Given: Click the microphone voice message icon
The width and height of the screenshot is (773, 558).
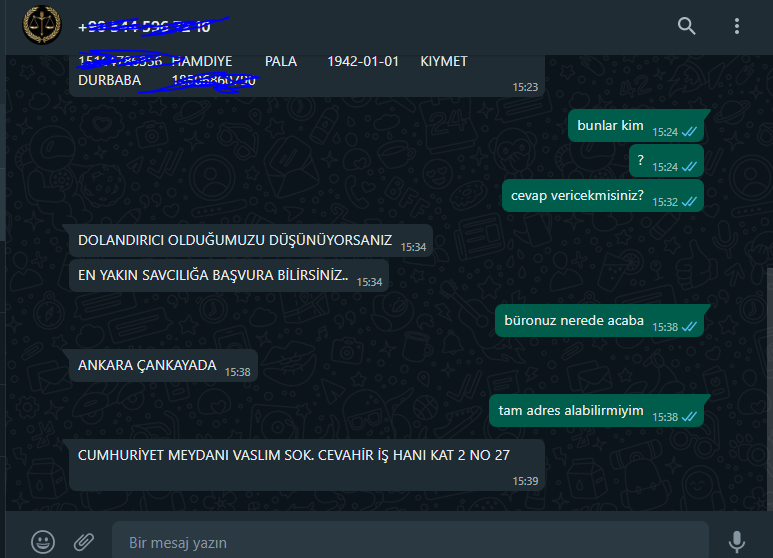Looking at the screenshot, I should coord(737,542).
